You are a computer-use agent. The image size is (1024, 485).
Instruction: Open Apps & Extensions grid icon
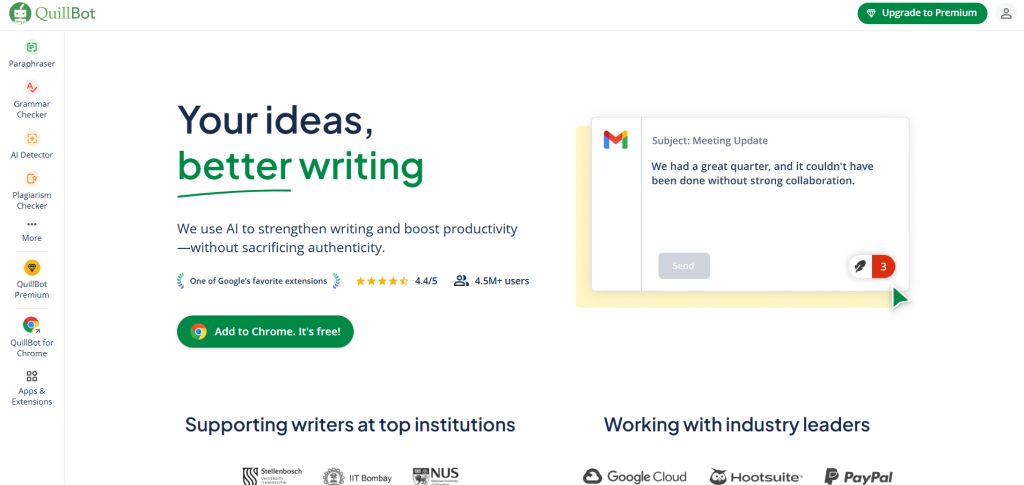coord(32,376)
